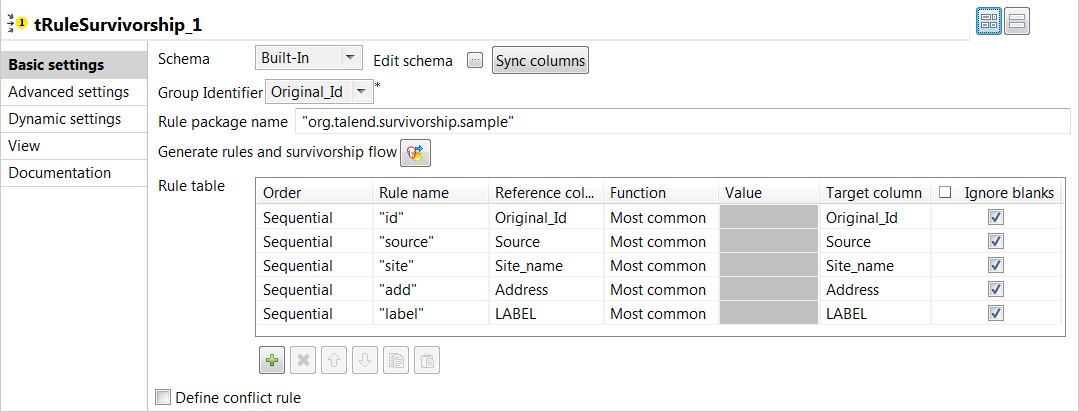The image size is (1079, 412).
Task: Click the move row down arrow
Action: tap(365, 360)
